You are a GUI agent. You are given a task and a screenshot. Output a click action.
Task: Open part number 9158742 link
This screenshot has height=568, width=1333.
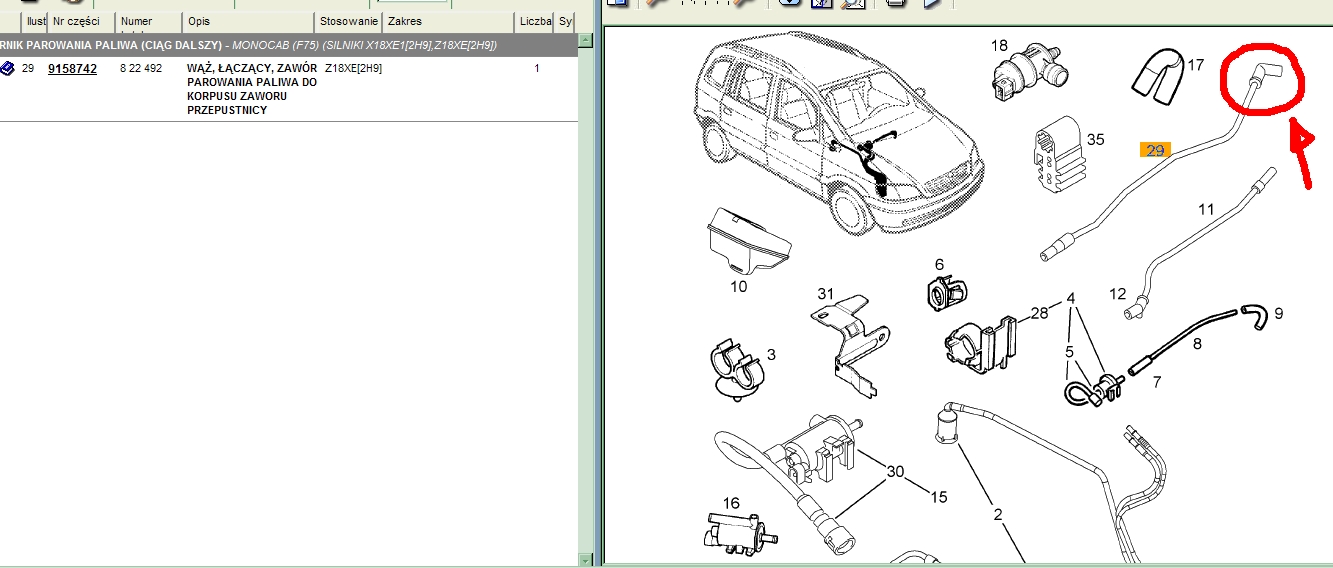tap(72, 69)
